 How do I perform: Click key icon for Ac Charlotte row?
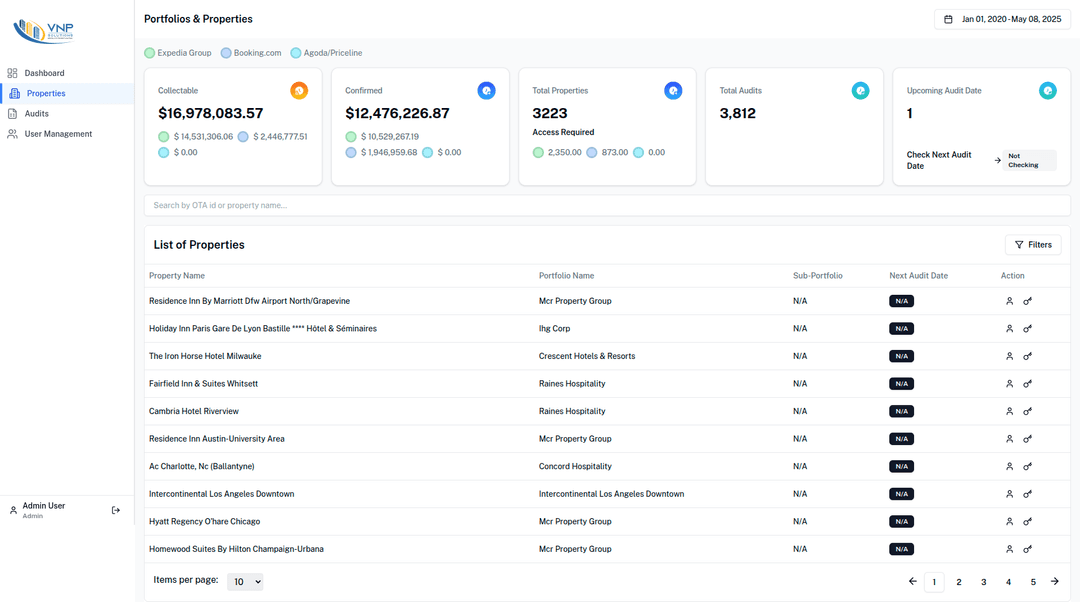tap(1028, 466)
